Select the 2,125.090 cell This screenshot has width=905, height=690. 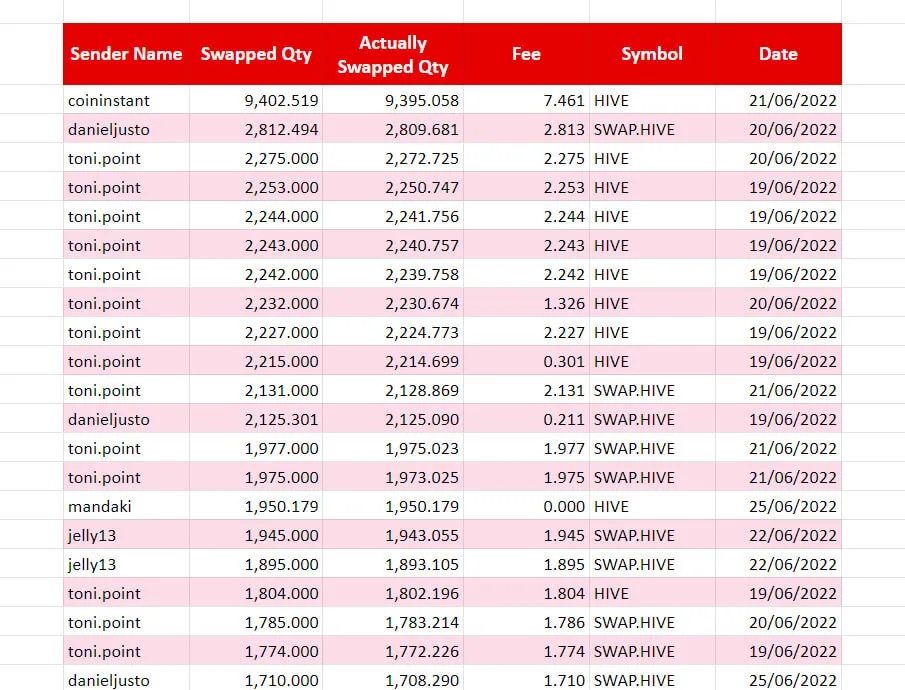click(x=392, y=419)
